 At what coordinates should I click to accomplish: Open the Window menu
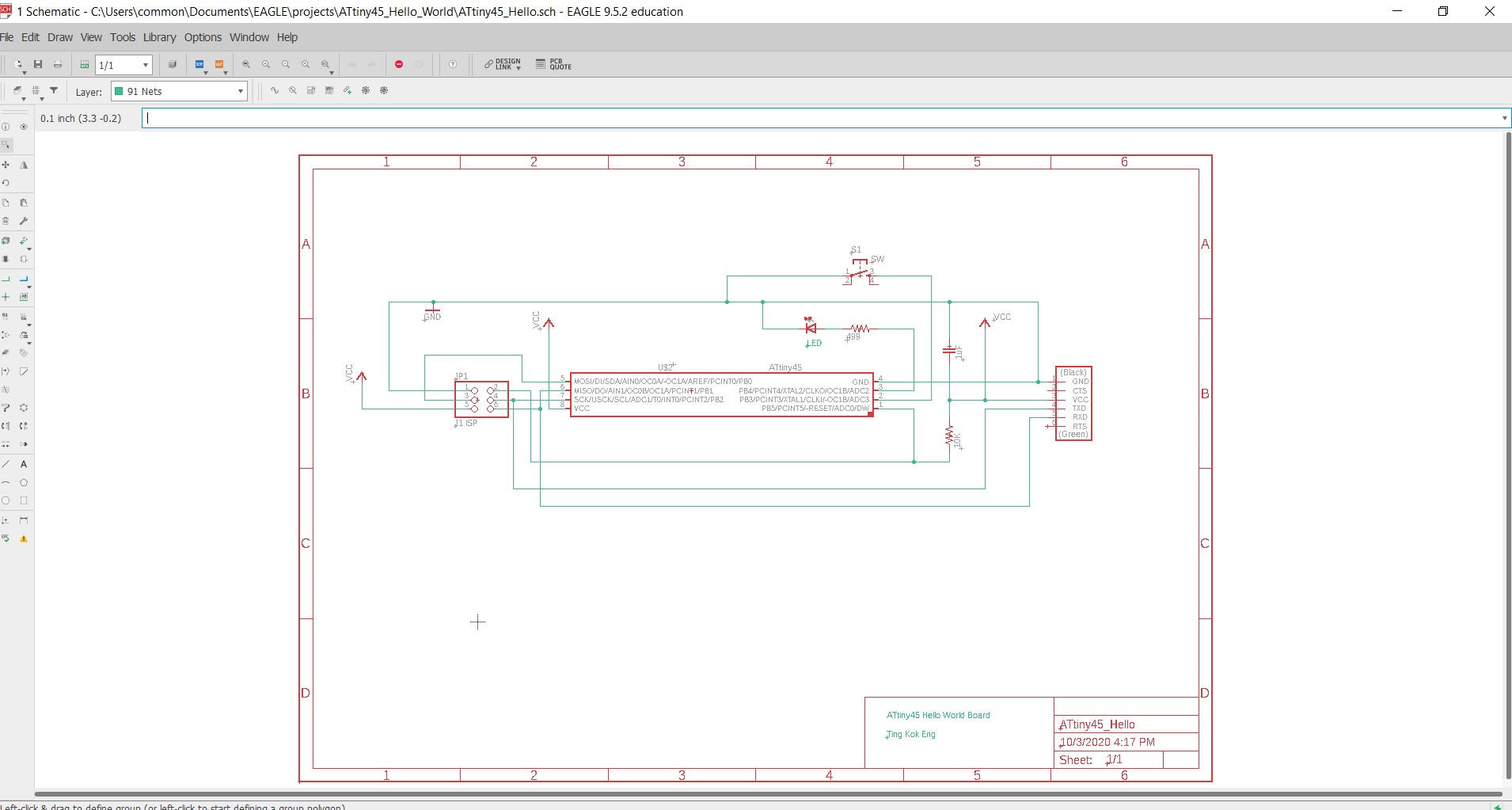click(x=249, y=37)
